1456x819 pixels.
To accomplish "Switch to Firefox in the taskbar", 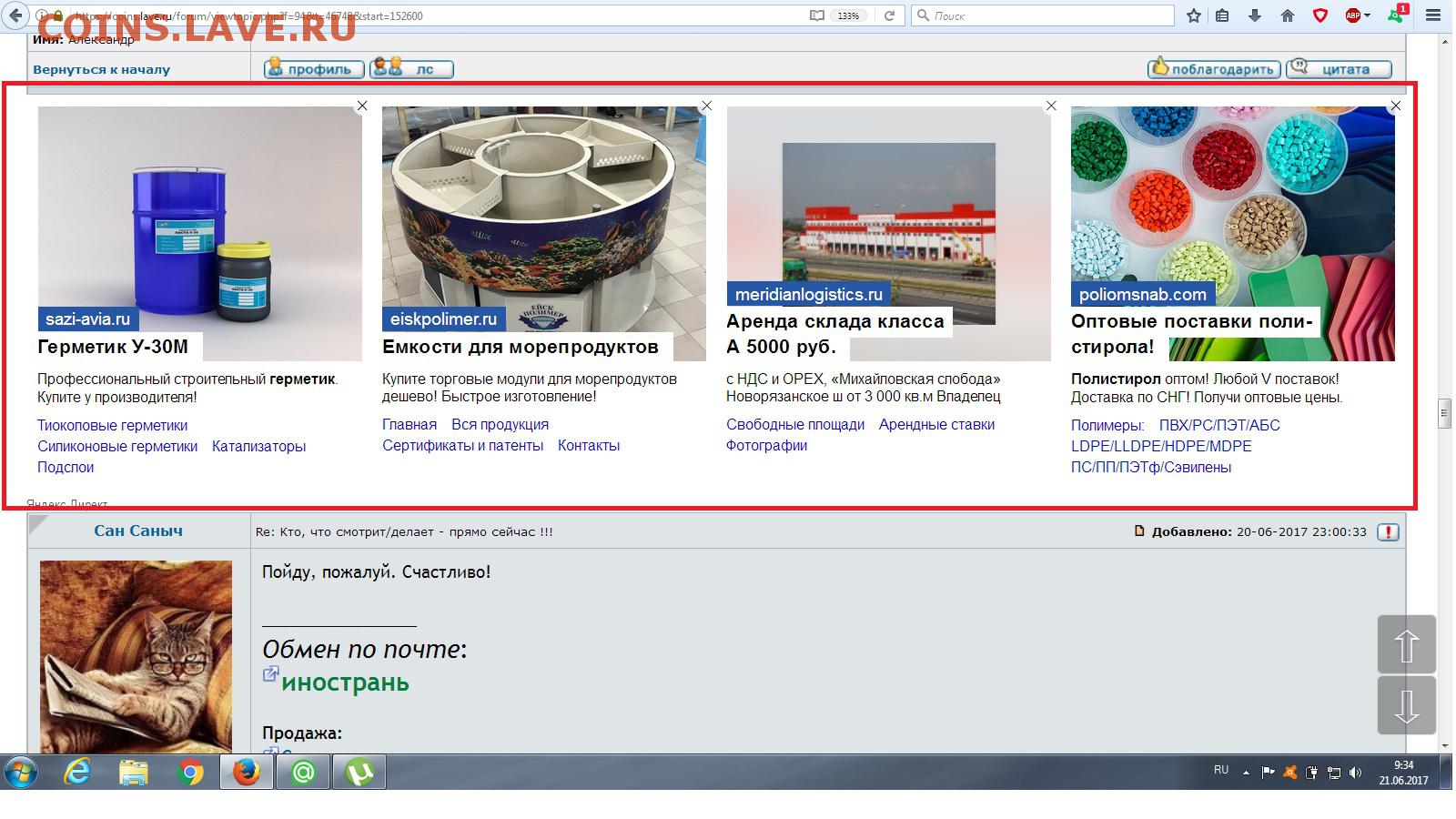I will [247, 773].
